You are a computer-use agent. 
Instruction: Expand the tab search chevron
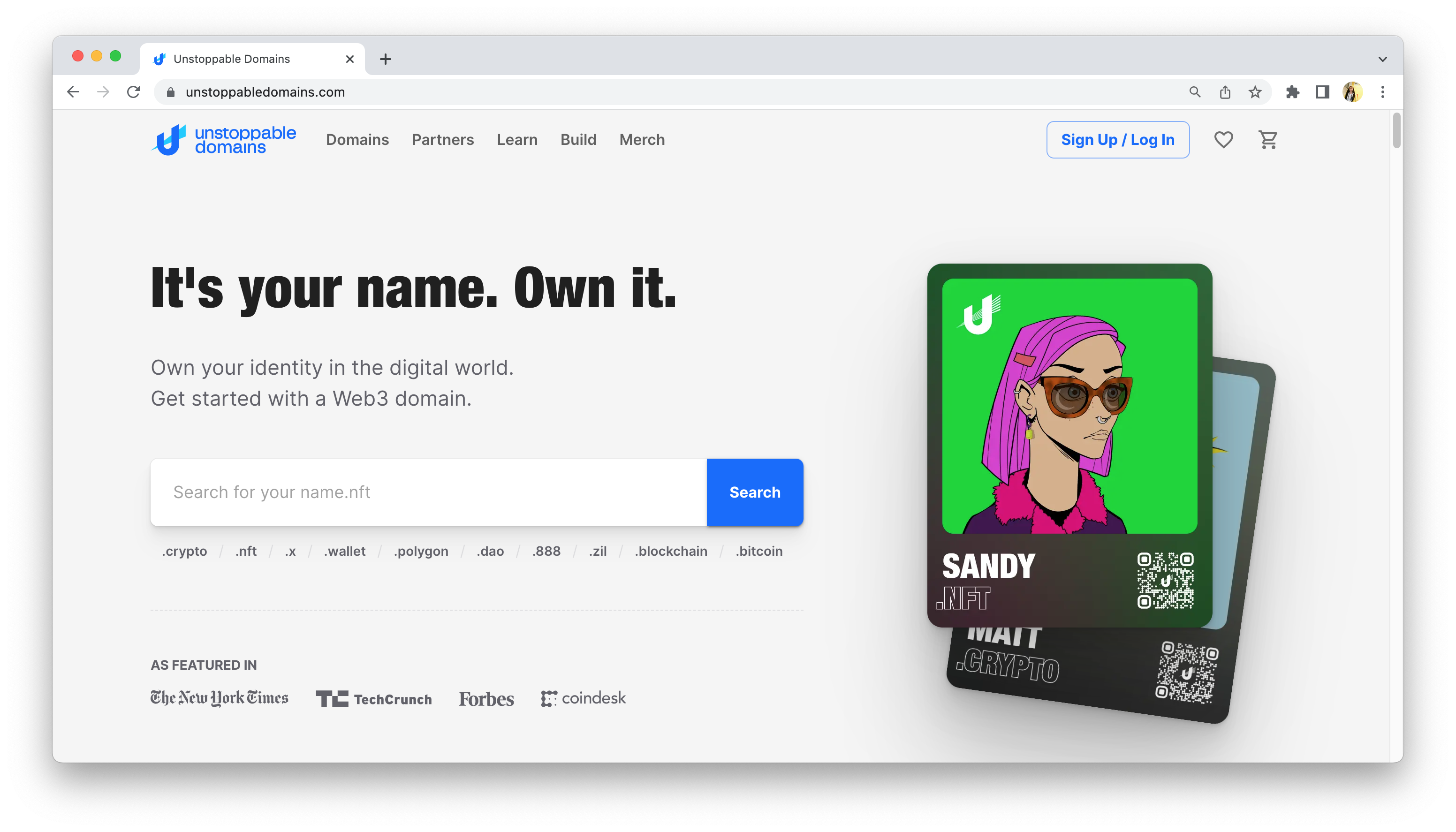click(x=1382, y=59)
